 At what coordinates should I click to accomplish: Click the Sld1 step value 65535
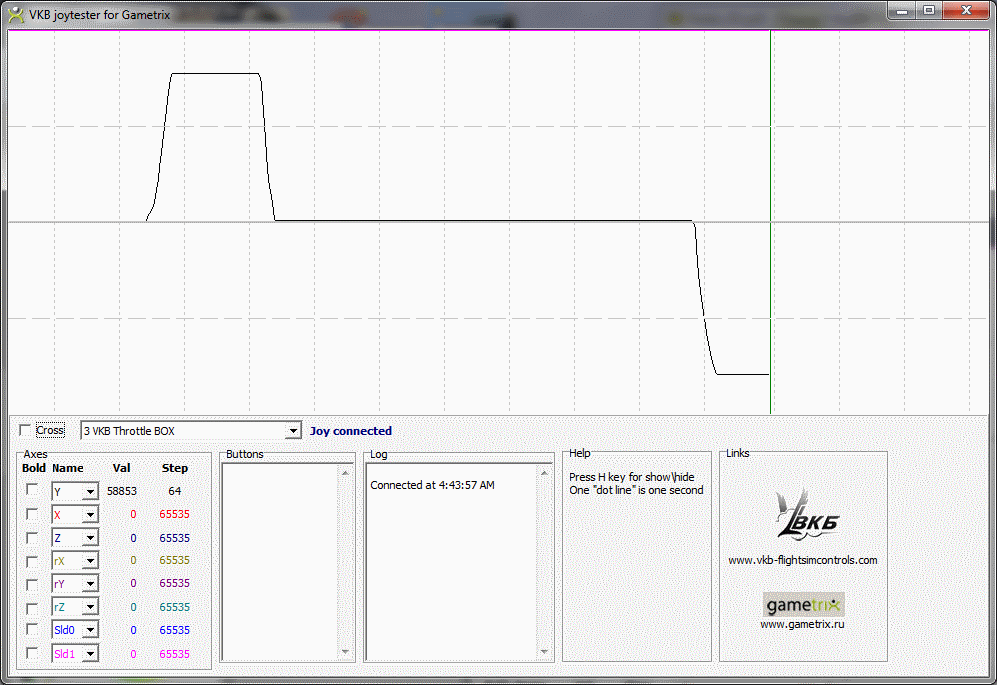coord(175,654)
